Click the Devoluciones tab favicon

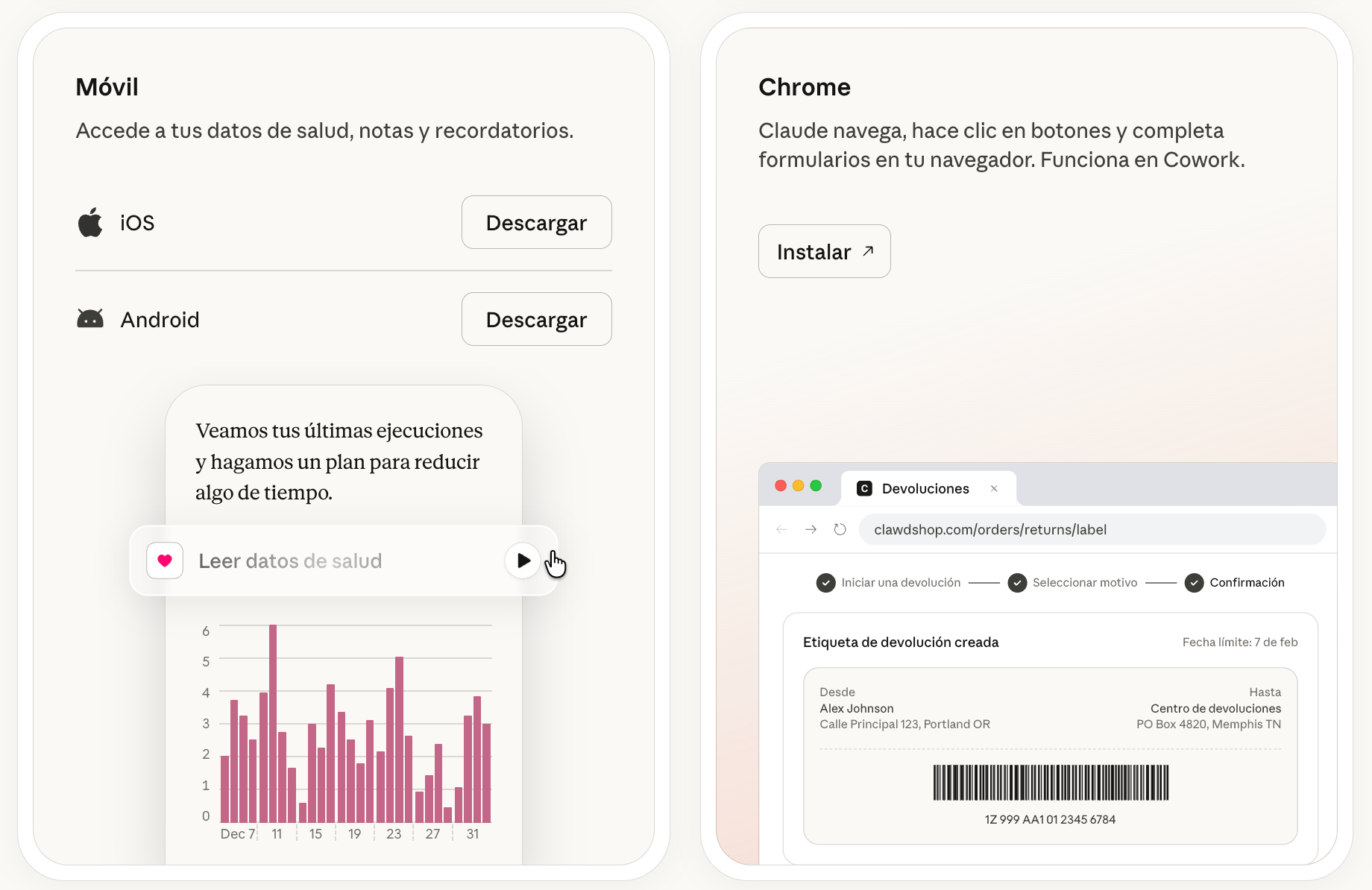coord(864,488)
